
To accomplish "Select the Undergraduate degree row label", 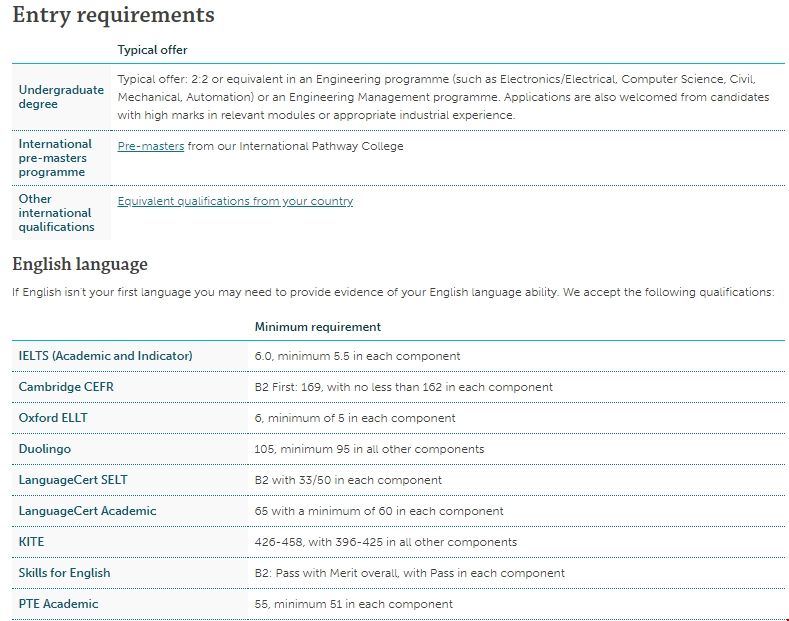I will (61, 97).
